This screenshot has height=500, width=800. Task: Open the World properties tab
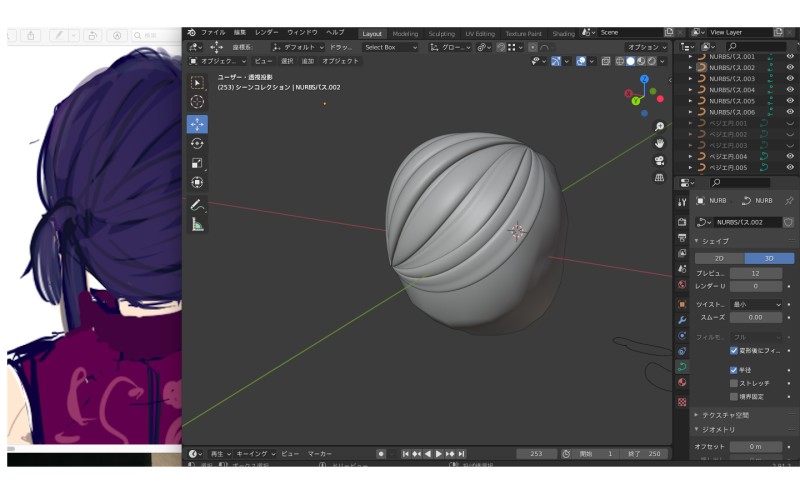[x=682, y=284]
